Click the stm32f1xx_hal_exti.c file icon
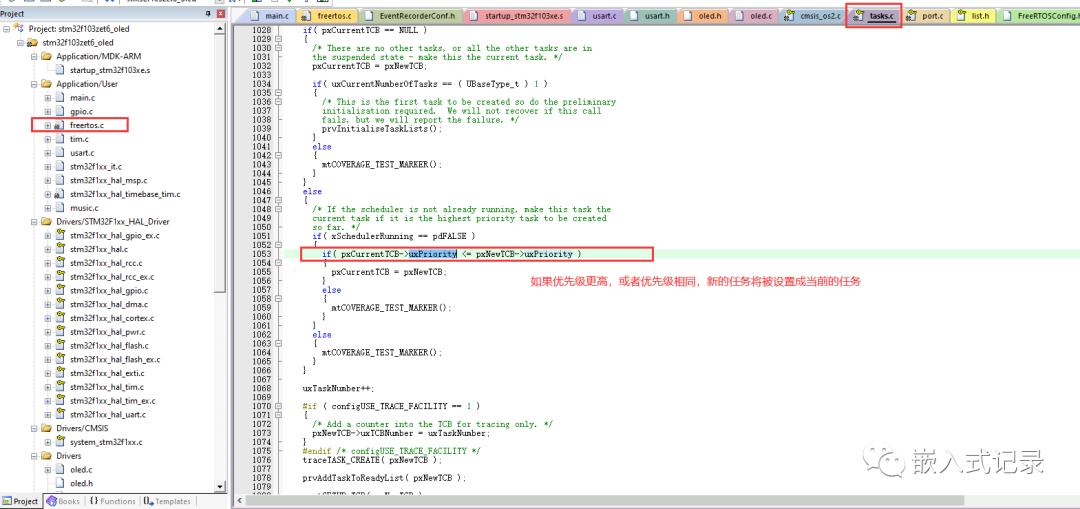Image resolution: width=1080 pixels, height=509 pixels. click(x=60, y=373)
